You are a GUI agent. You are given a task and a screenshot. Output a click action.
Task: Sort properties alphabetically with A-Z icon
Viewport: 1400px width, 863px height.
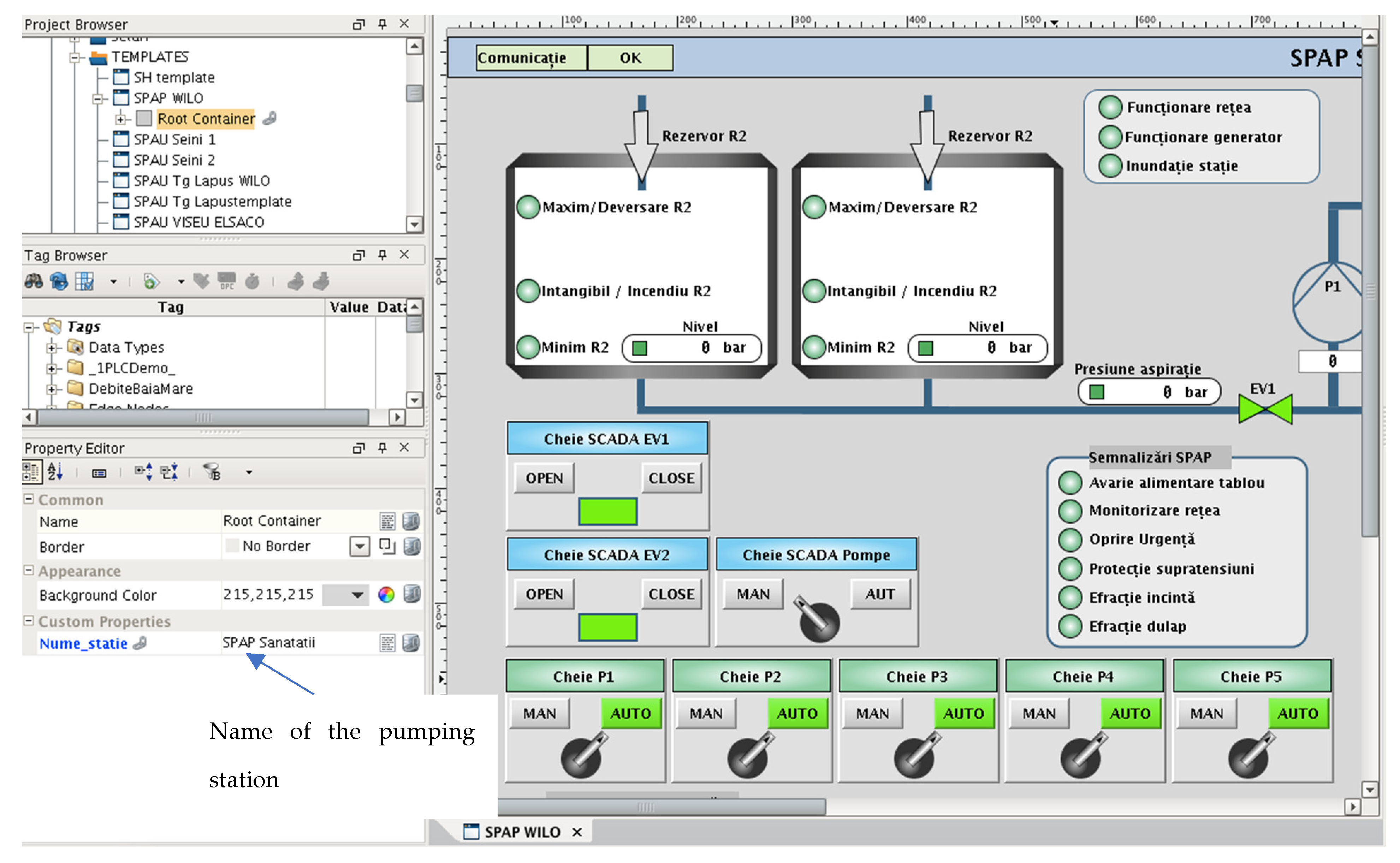tap(55, 472)
